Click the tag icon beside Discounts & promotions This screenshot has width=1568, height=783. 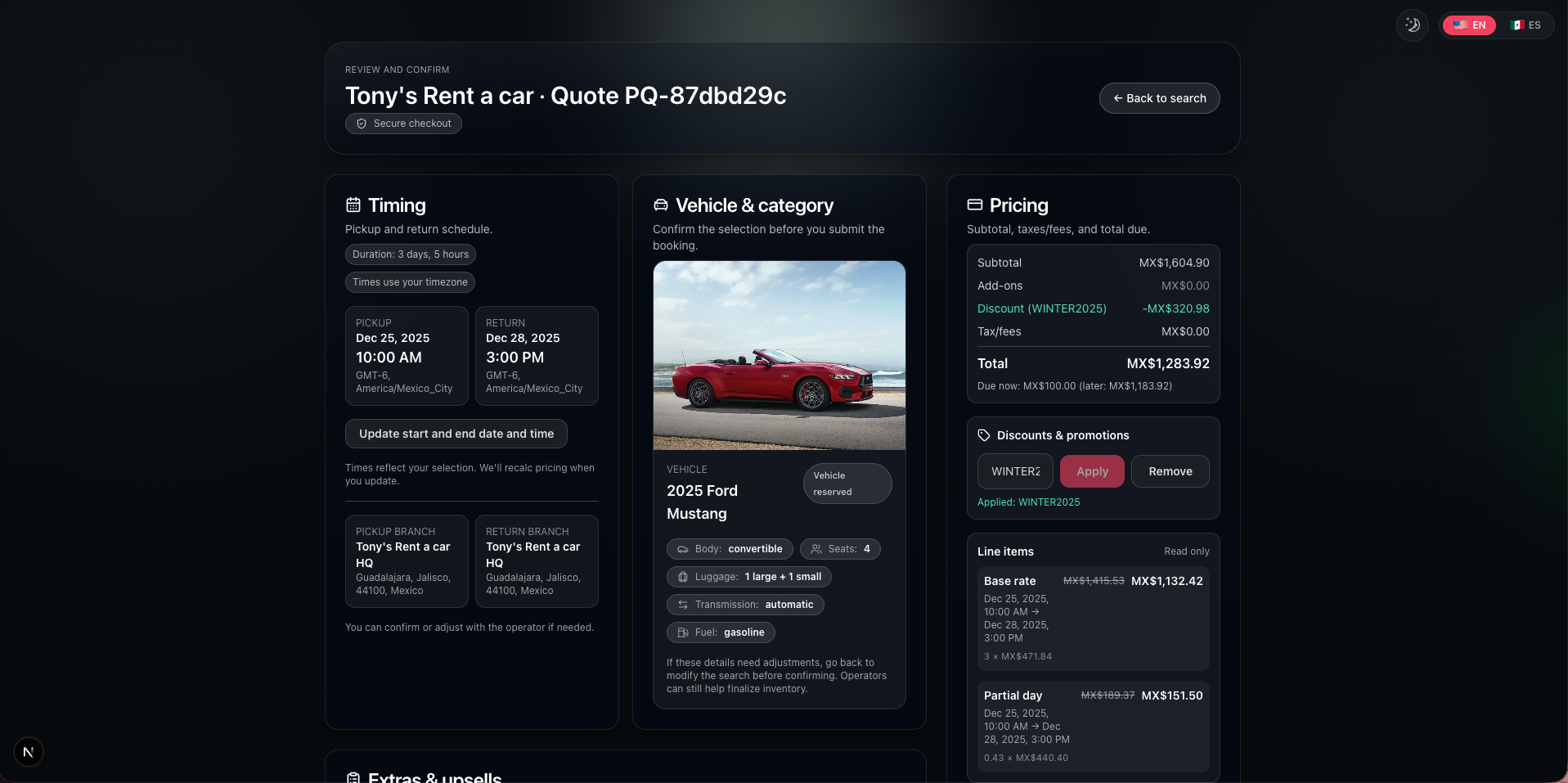tap(984, 434)
